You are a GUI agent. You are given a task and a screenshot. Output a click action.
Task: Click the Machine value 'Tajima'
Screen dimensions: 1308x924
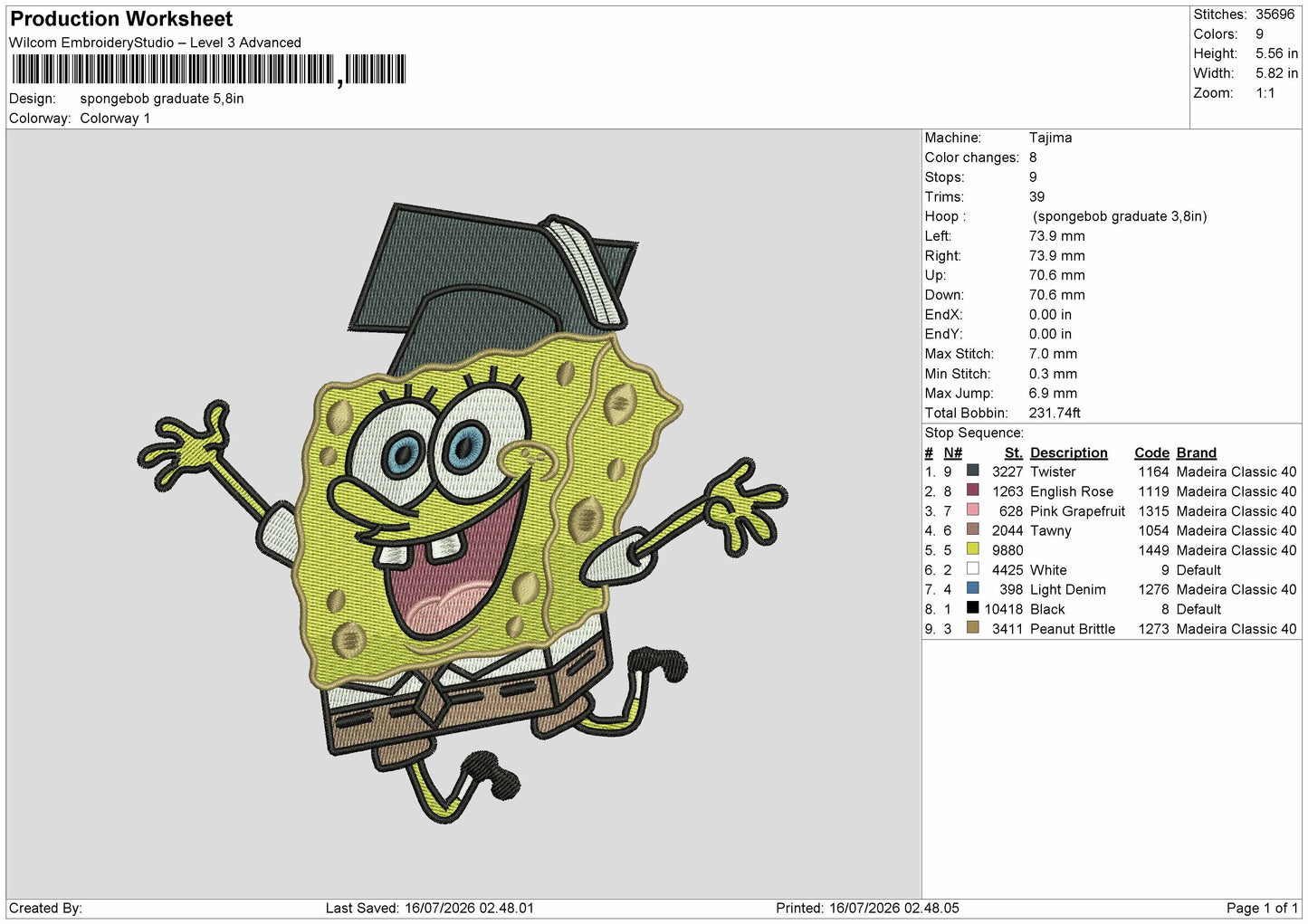1050,138
